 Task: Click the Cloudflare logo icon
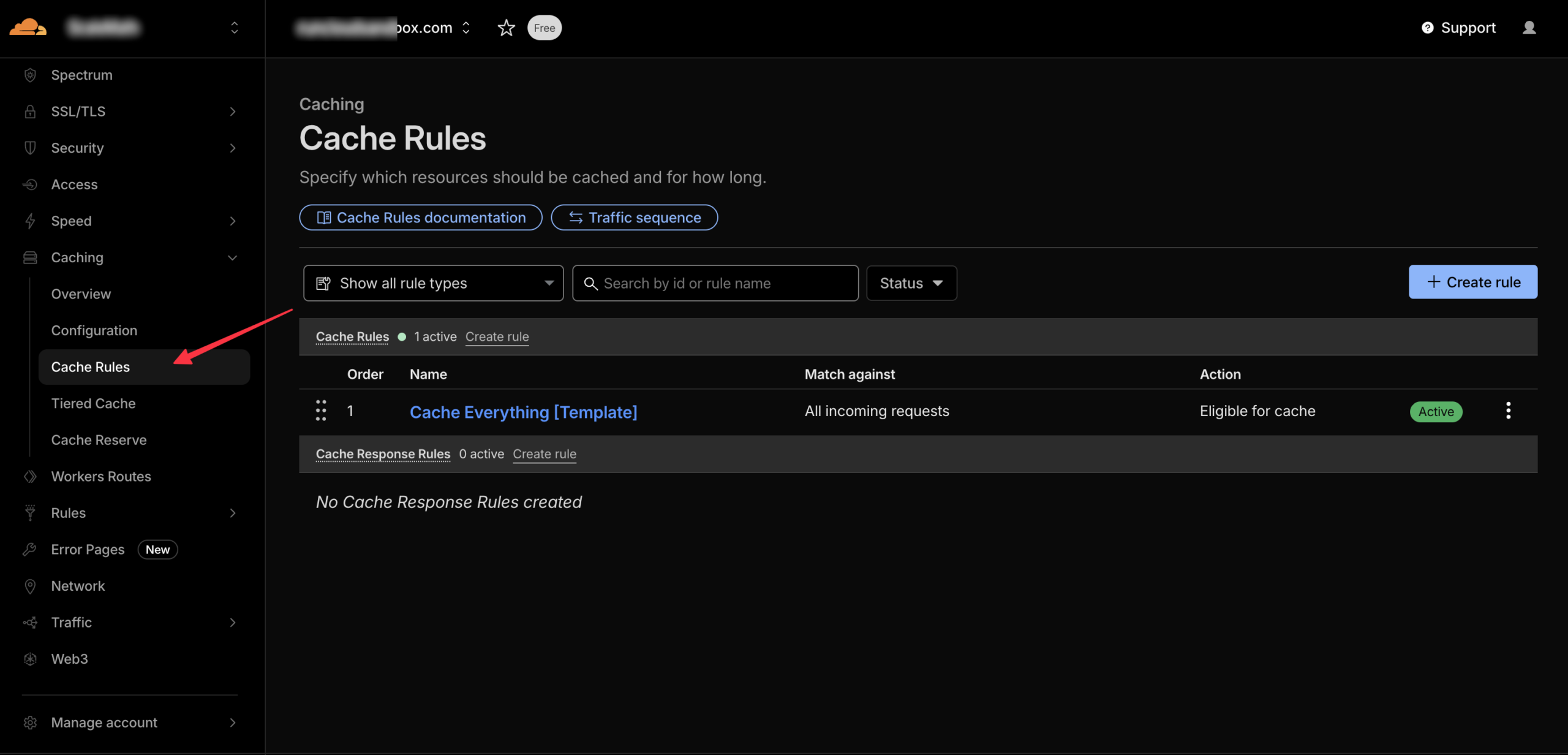click(28, 28)
